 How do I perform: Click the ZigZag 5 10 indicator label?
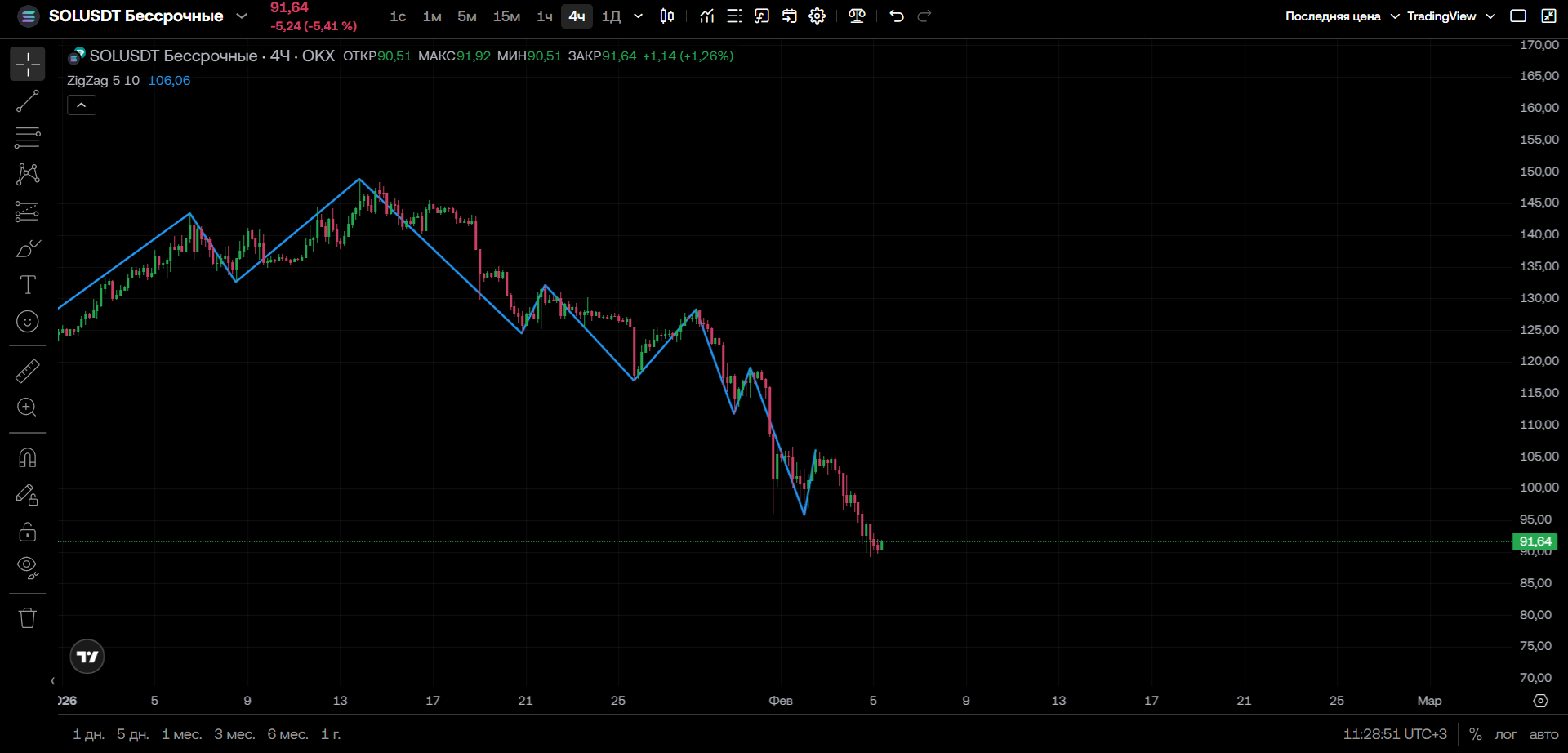[103, 81]
